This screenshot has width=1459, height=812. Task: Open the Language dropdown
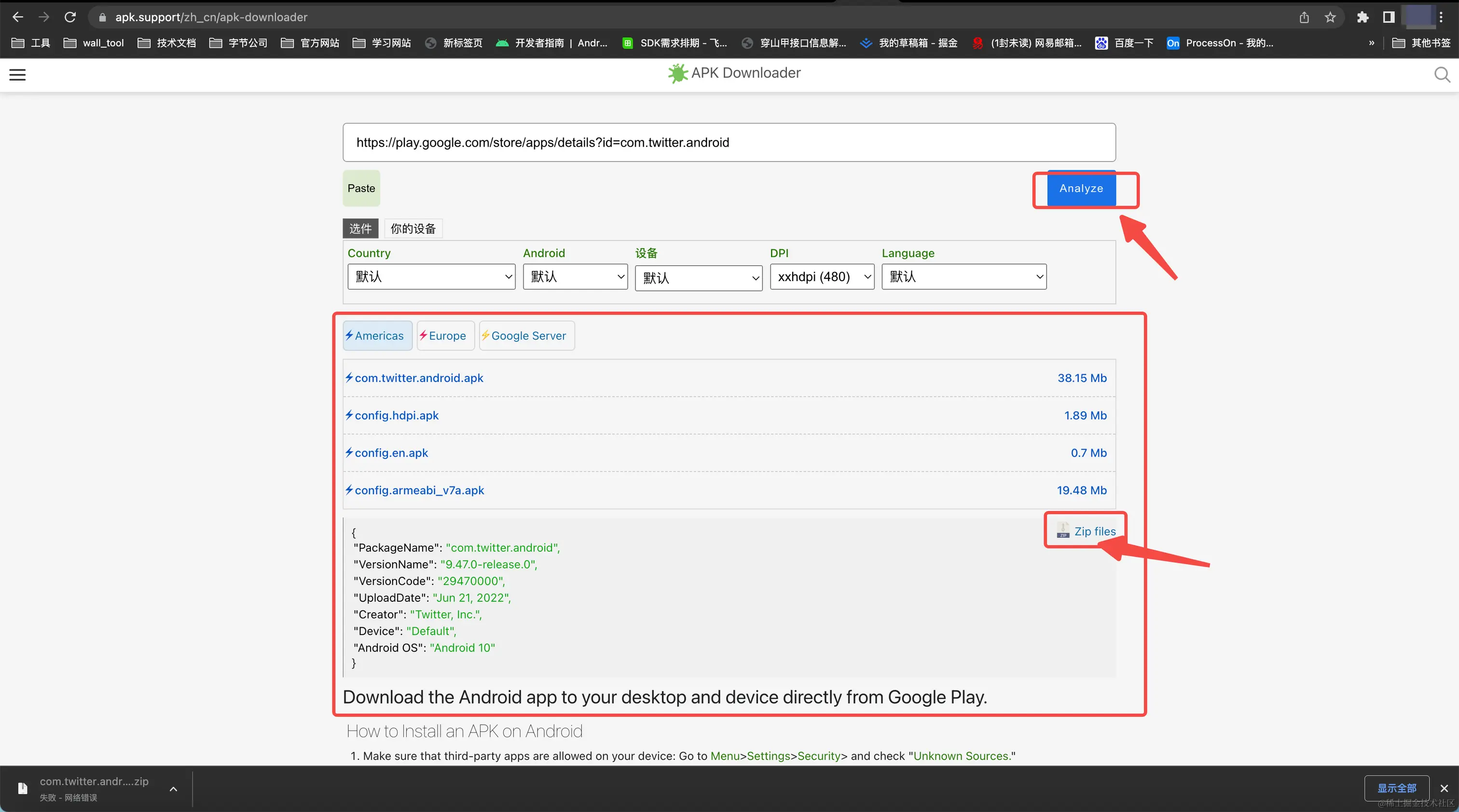pos(964,277)
